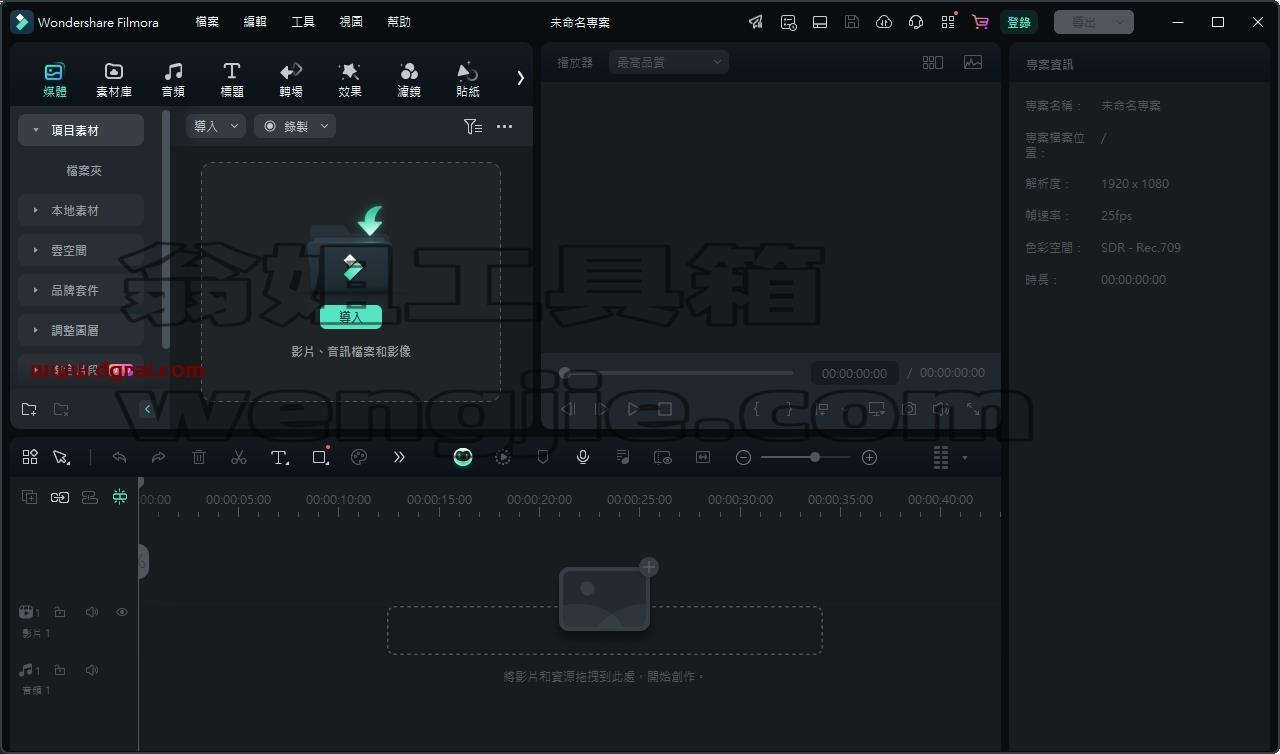Screen dimensions: 1280x754
Task: Open the 視圖 view menu
Action: [x=351, y=22]
